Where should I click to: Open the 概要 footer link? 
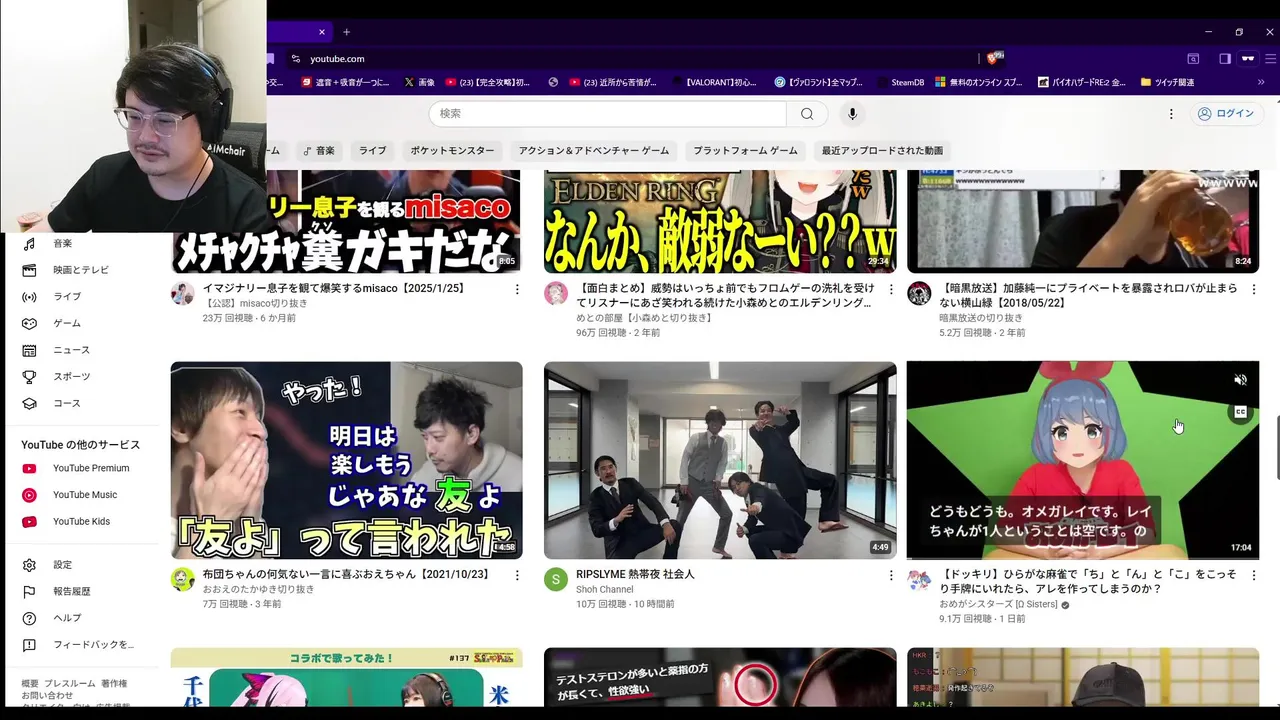30,683
